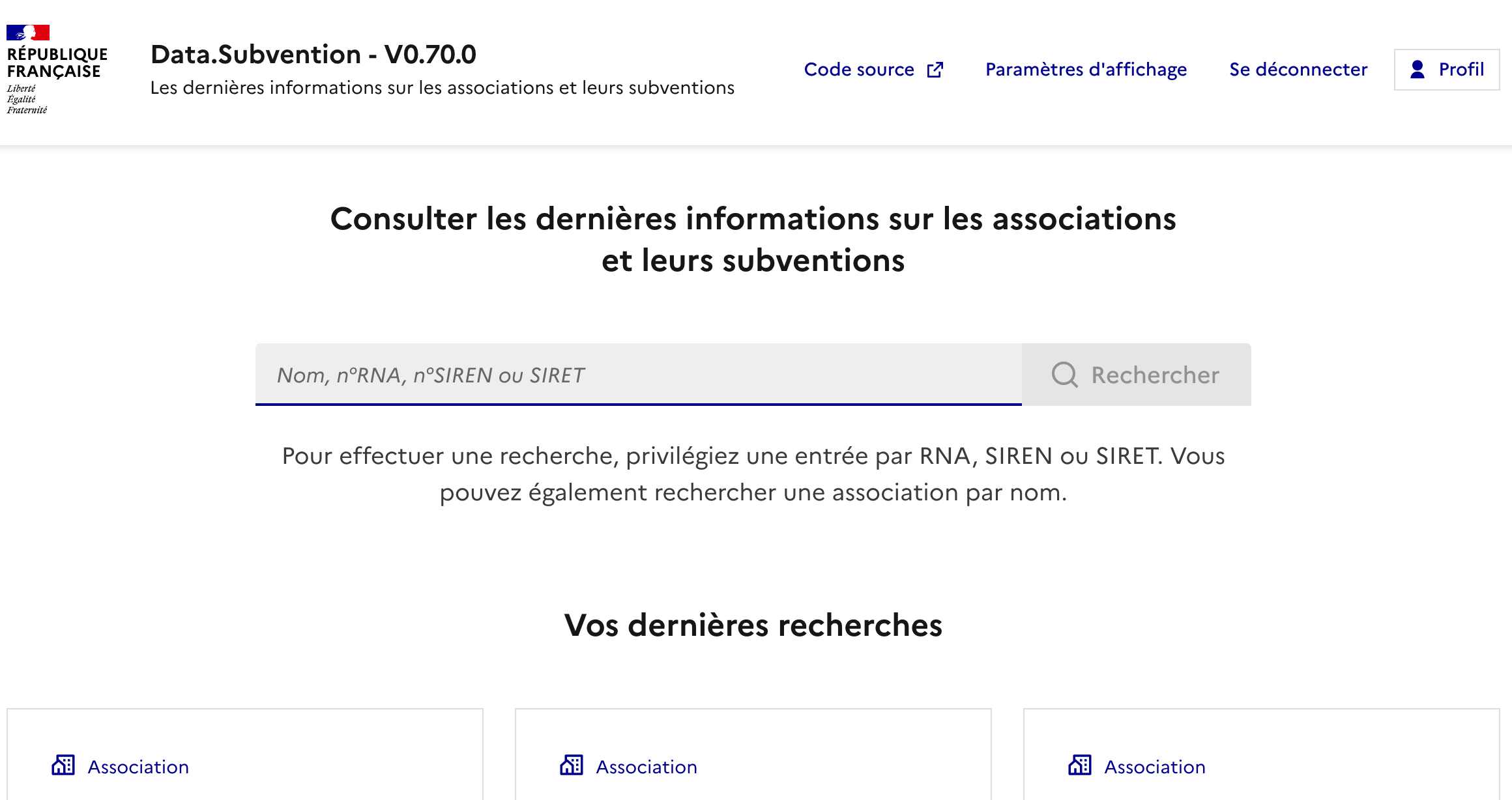Click the site tagline under Data.Subvention
This screenshot has width=1512, height=800.
[443, 87]
